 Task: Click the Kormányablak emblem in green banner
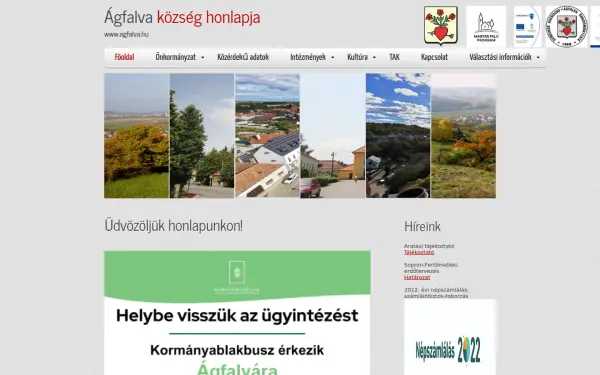[237, 277]
